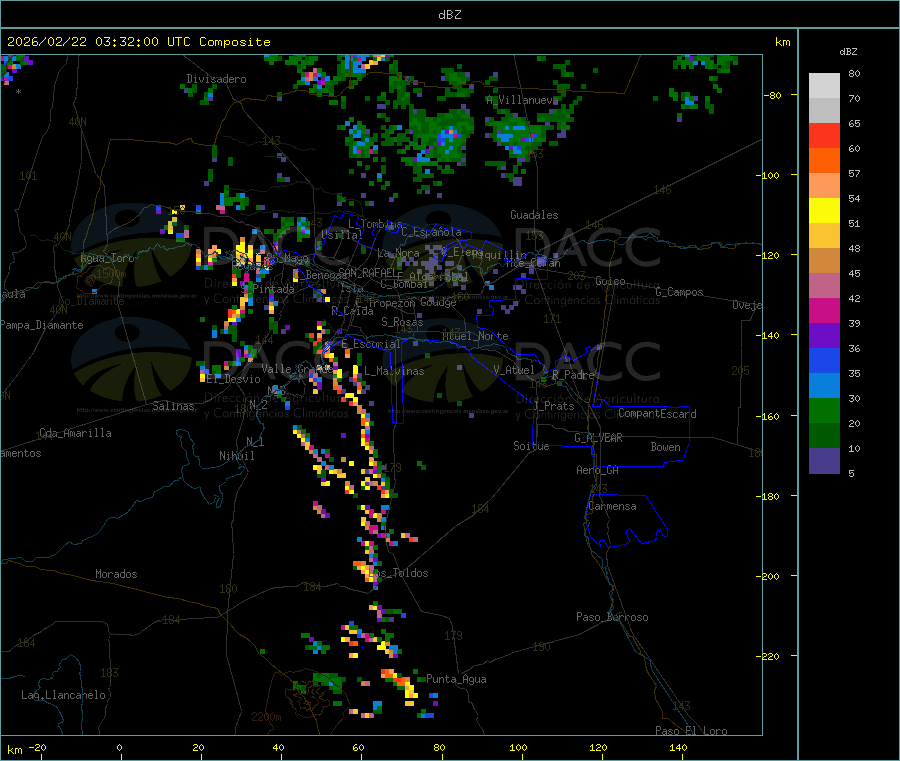The height and width of the screenshot is (761, 900).
Task: Click the purple swatch between 39 and 36
Action: tap(824, 336)
